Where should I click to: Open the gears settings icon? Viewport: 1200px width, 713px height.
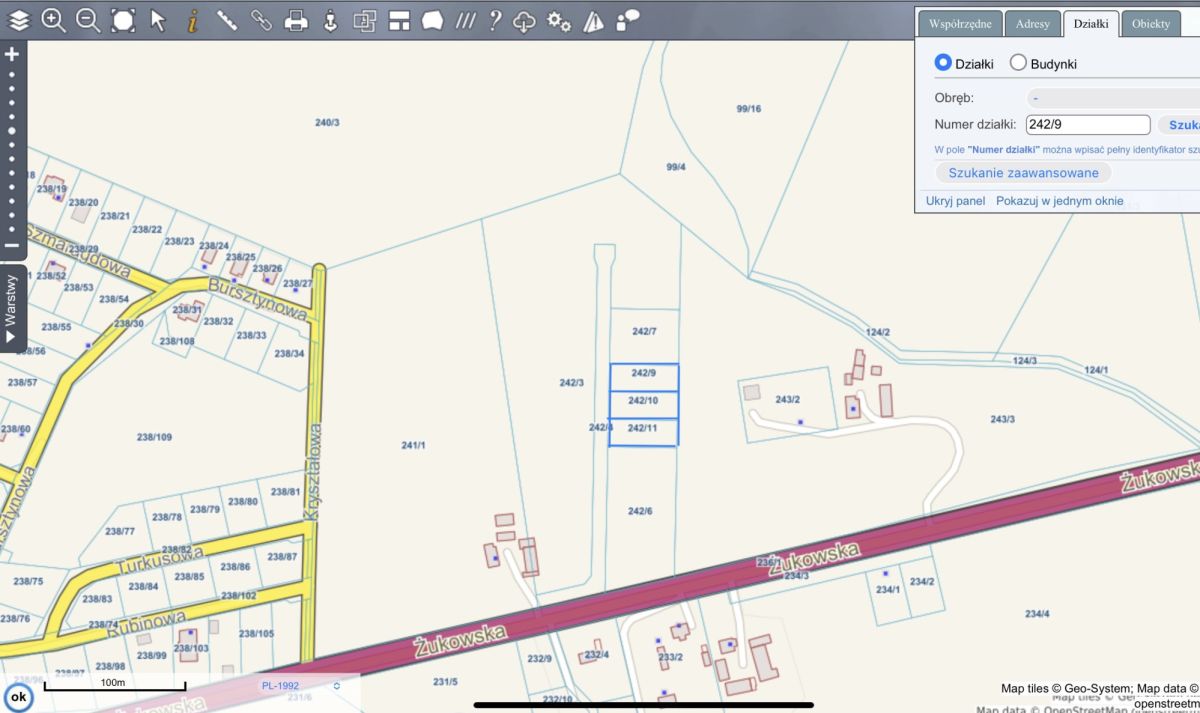(559, 21)
